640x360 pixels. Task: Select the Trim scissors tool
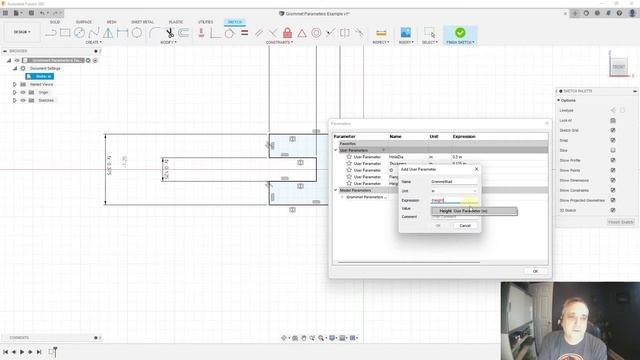[170, 33]
